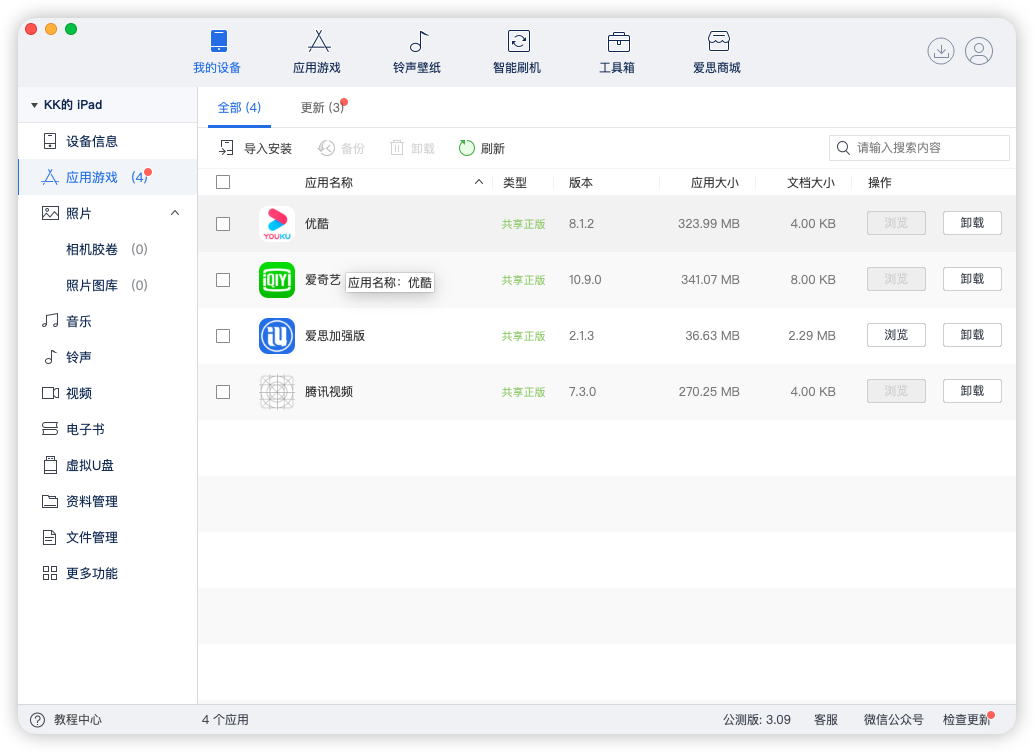Browse 爱思加强版 files via 浏览 button
The width and height of the screenshot is (1034, 752).
click(895, 335)
